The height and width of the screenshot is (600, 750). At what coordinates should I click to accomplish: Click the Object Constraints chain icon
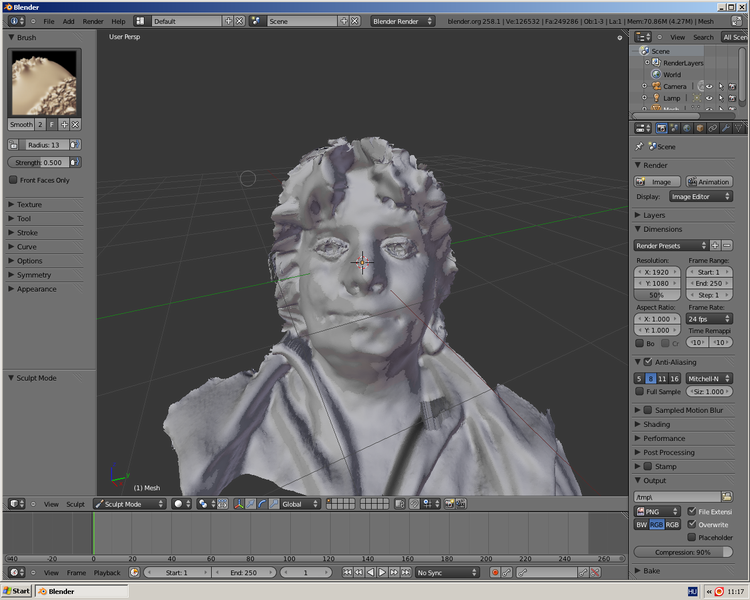(x=713, y=128)
